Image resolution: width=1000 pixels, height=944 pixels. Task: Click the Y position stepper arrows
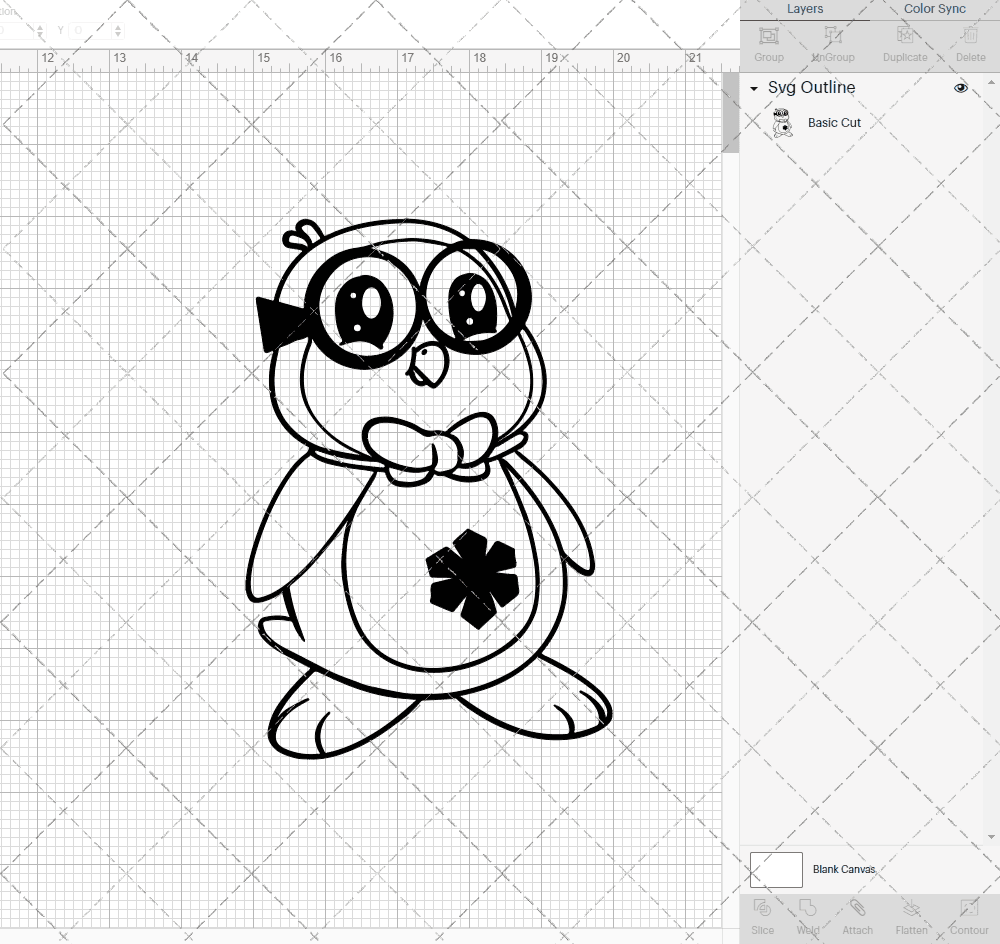click(x=118, y=30)
